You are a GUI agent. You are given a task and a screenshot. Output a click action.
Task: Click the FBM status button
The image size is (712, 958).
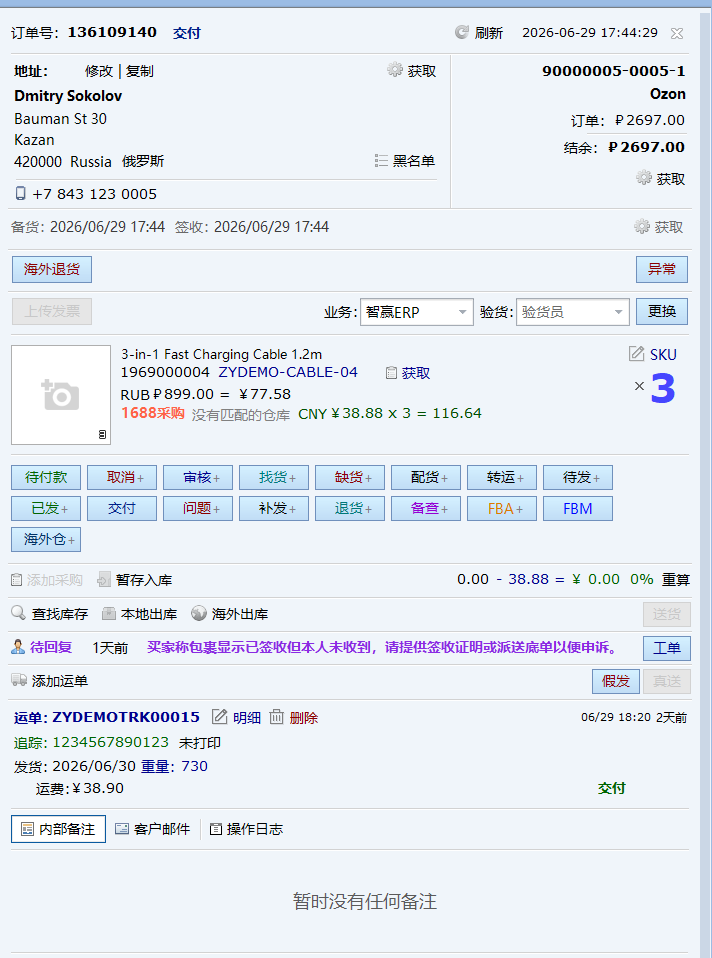tap(578, 508)
